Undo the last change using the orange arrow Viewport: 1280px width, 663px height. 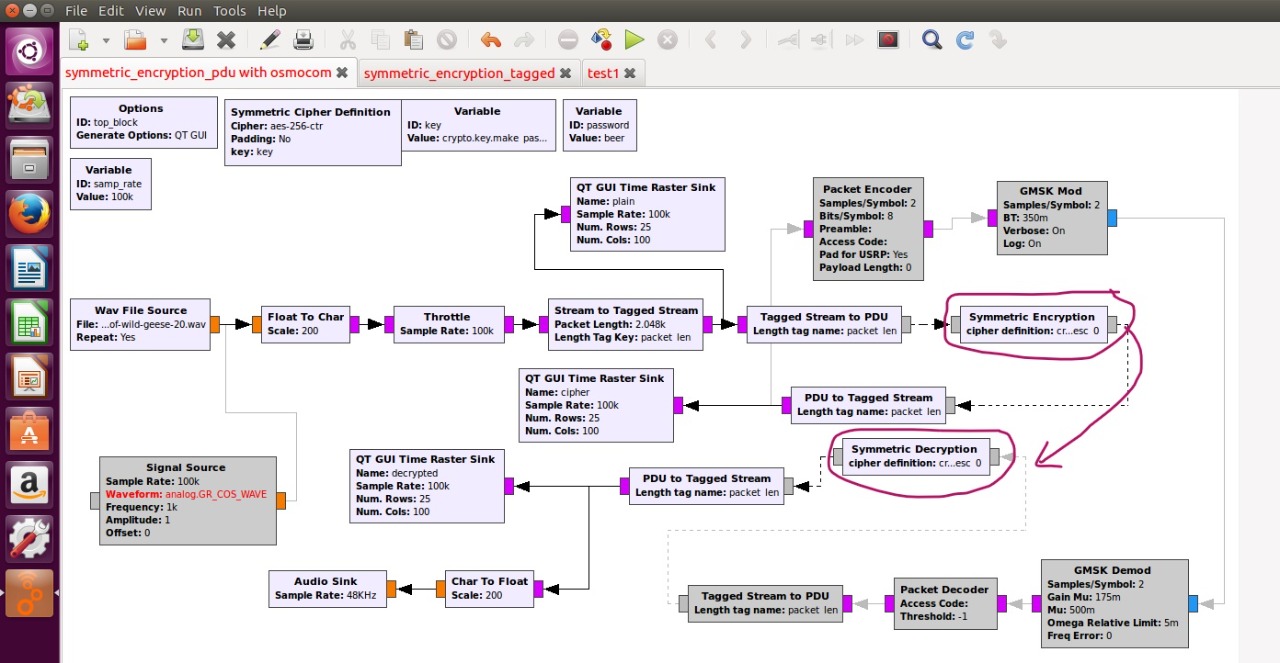490,40
